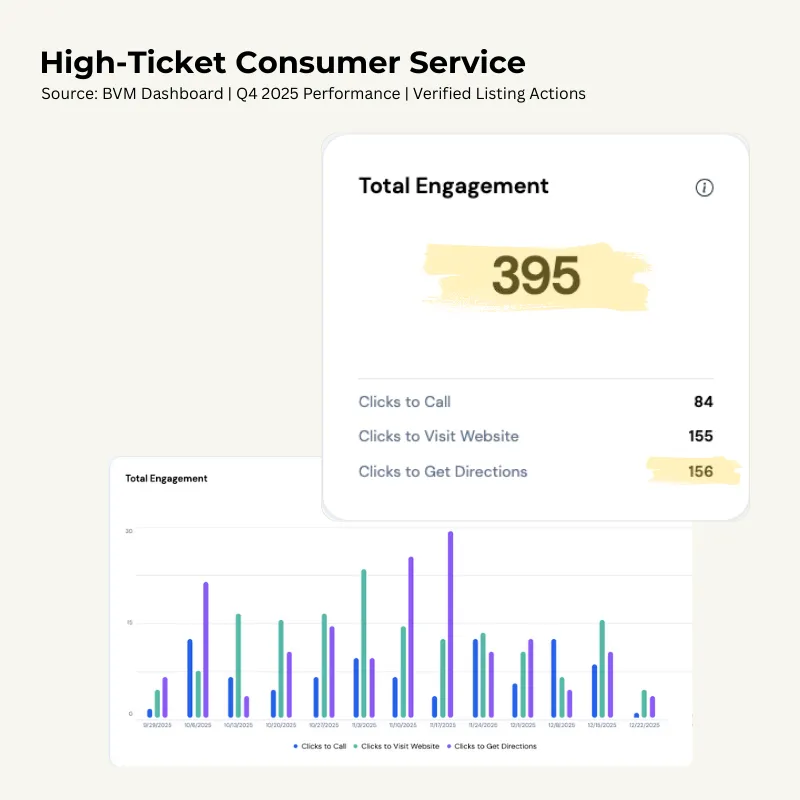The width and height of the screenshot is (800, 800).
Task: Expand the 11/17/2025 date column details
Action: 444,724
